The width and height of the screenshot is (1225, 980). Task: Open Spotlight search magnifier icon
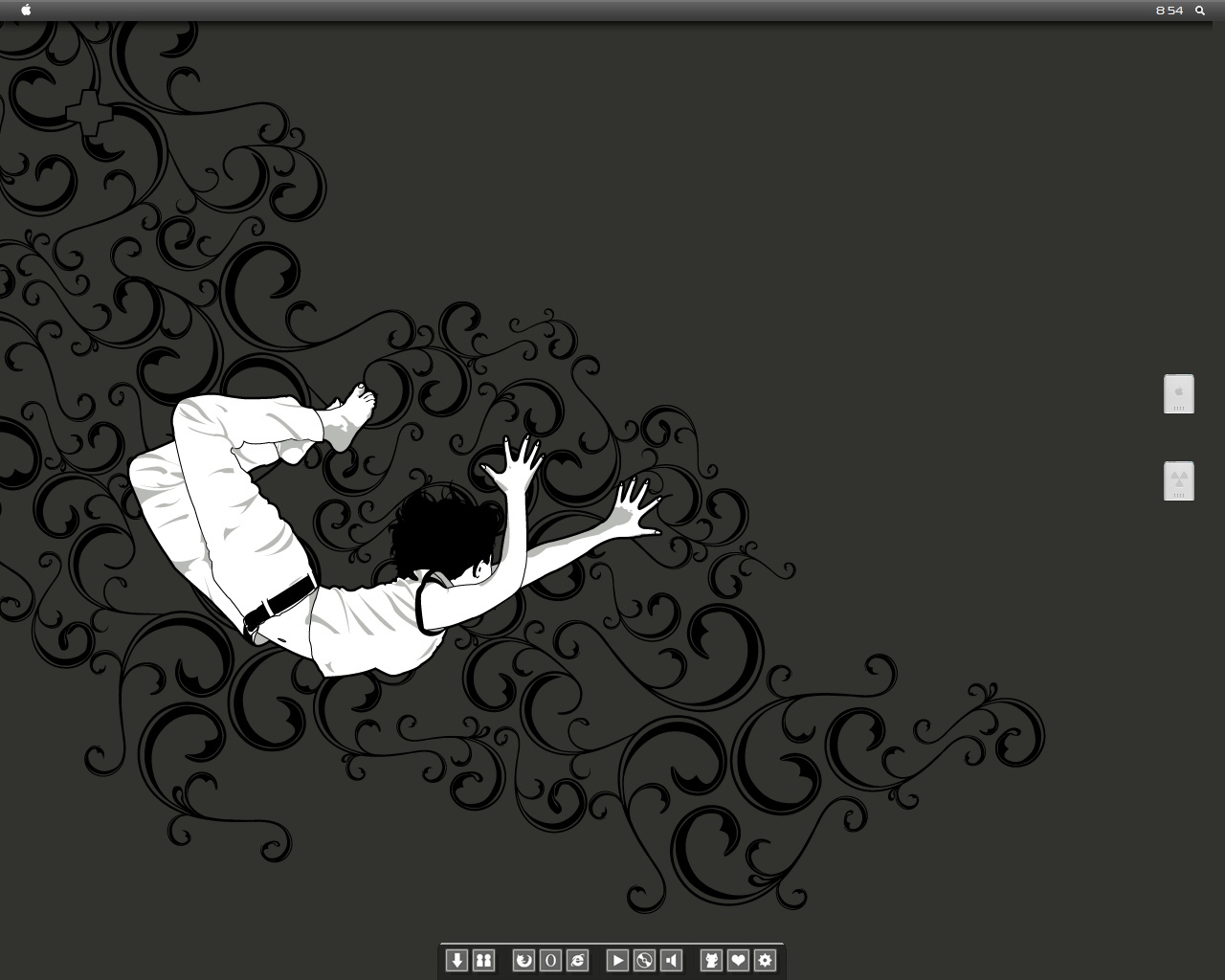click(1200, 11)
